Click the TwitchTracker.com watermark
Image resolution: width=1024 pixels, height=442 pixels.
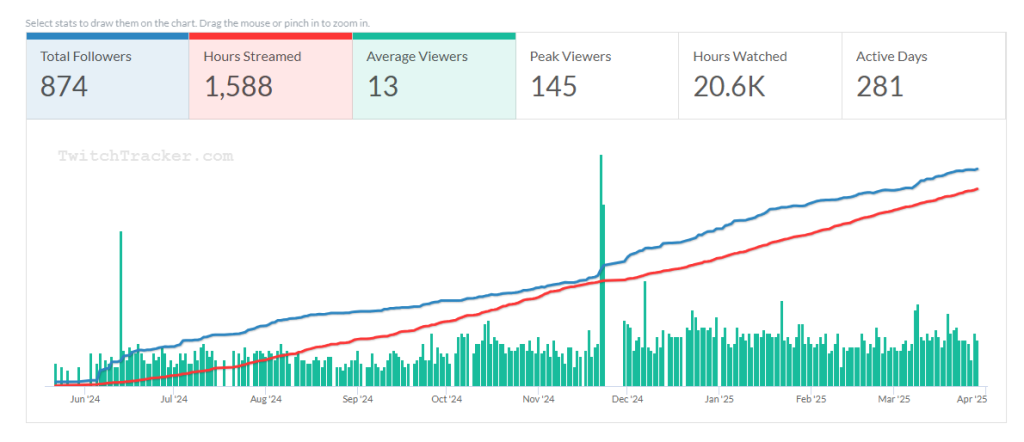145,156
